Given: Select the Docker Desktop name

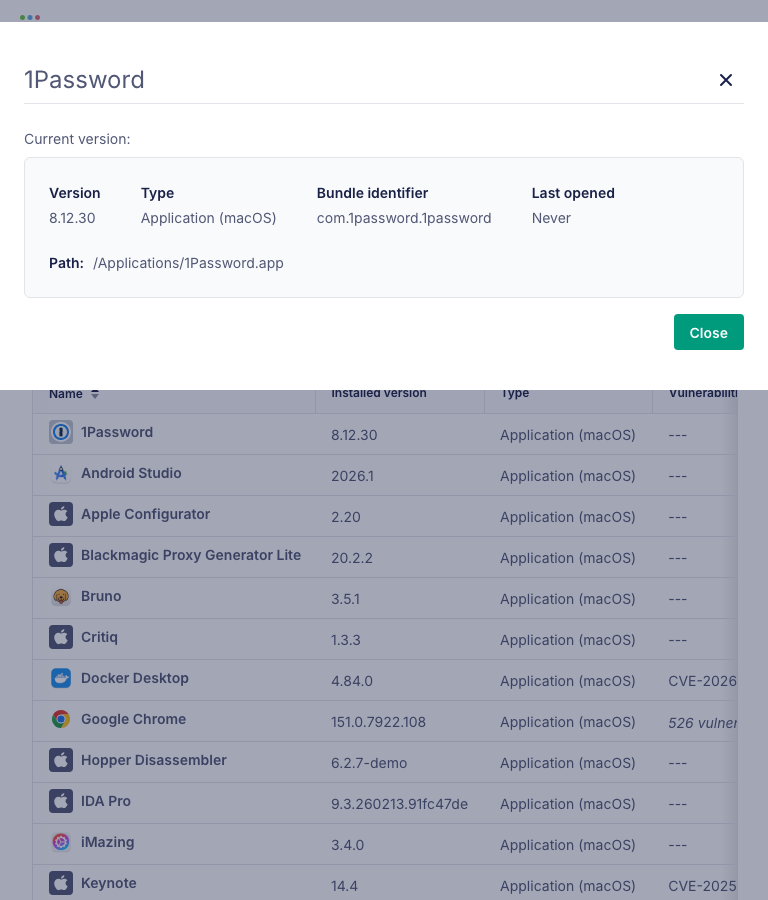Looking at the screenshot, I should click(x=135, y=678).
